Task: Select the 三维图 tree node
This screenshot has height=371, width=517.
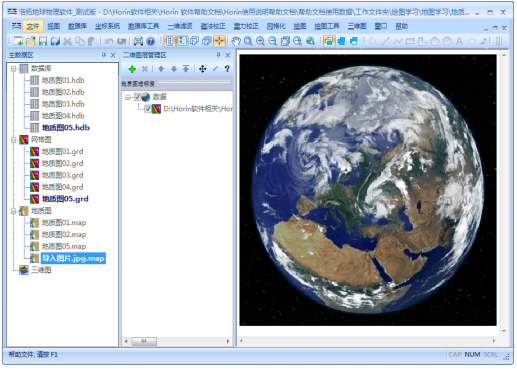Action: point(41,270)
